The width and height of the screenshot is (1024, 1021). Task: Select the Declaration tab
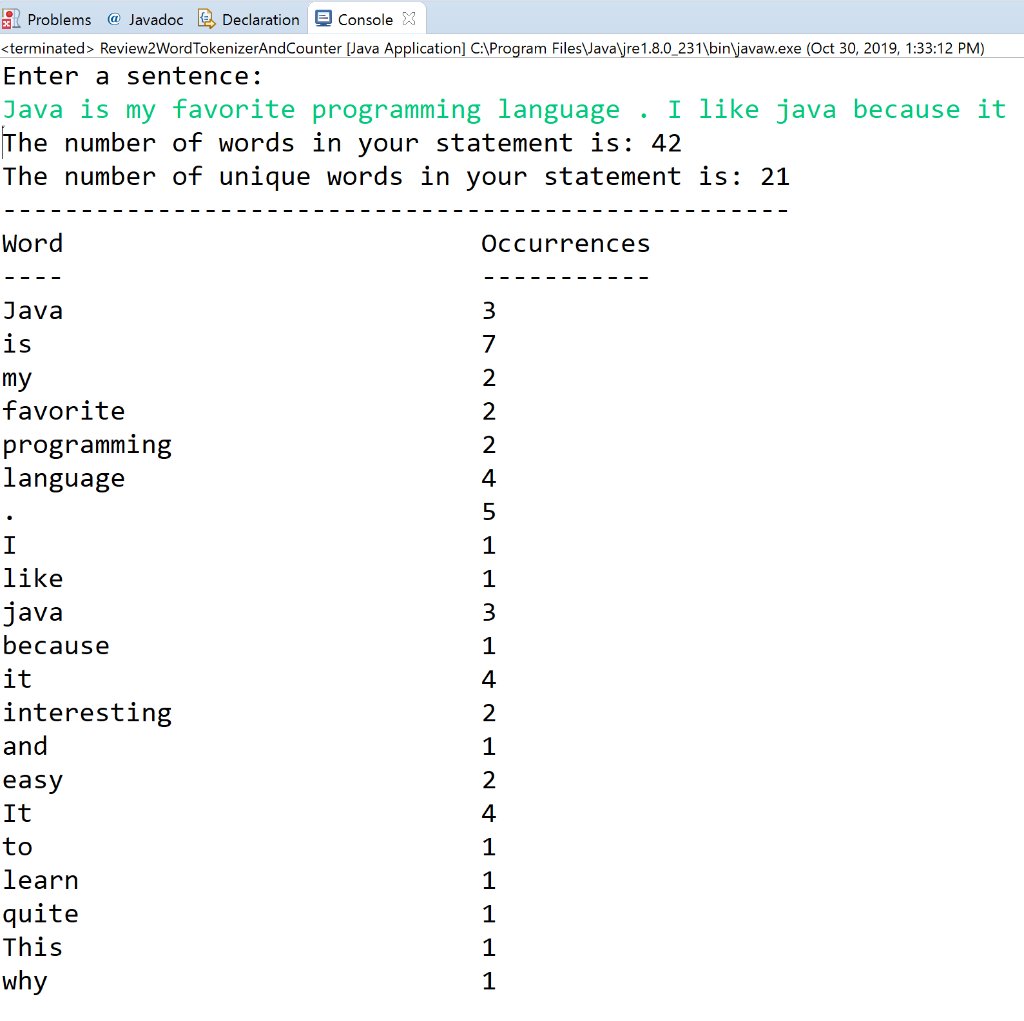click(x=258, y=18)
